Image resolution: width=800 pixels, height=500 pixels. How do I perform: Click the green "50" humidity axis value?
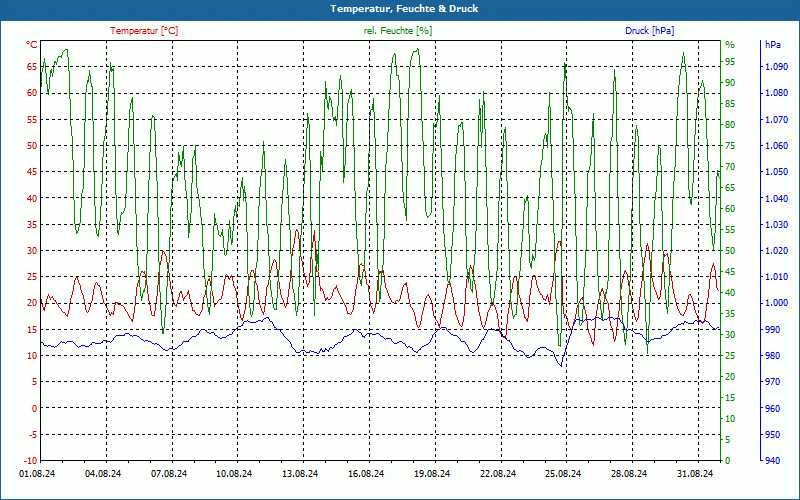coord(730,251)
